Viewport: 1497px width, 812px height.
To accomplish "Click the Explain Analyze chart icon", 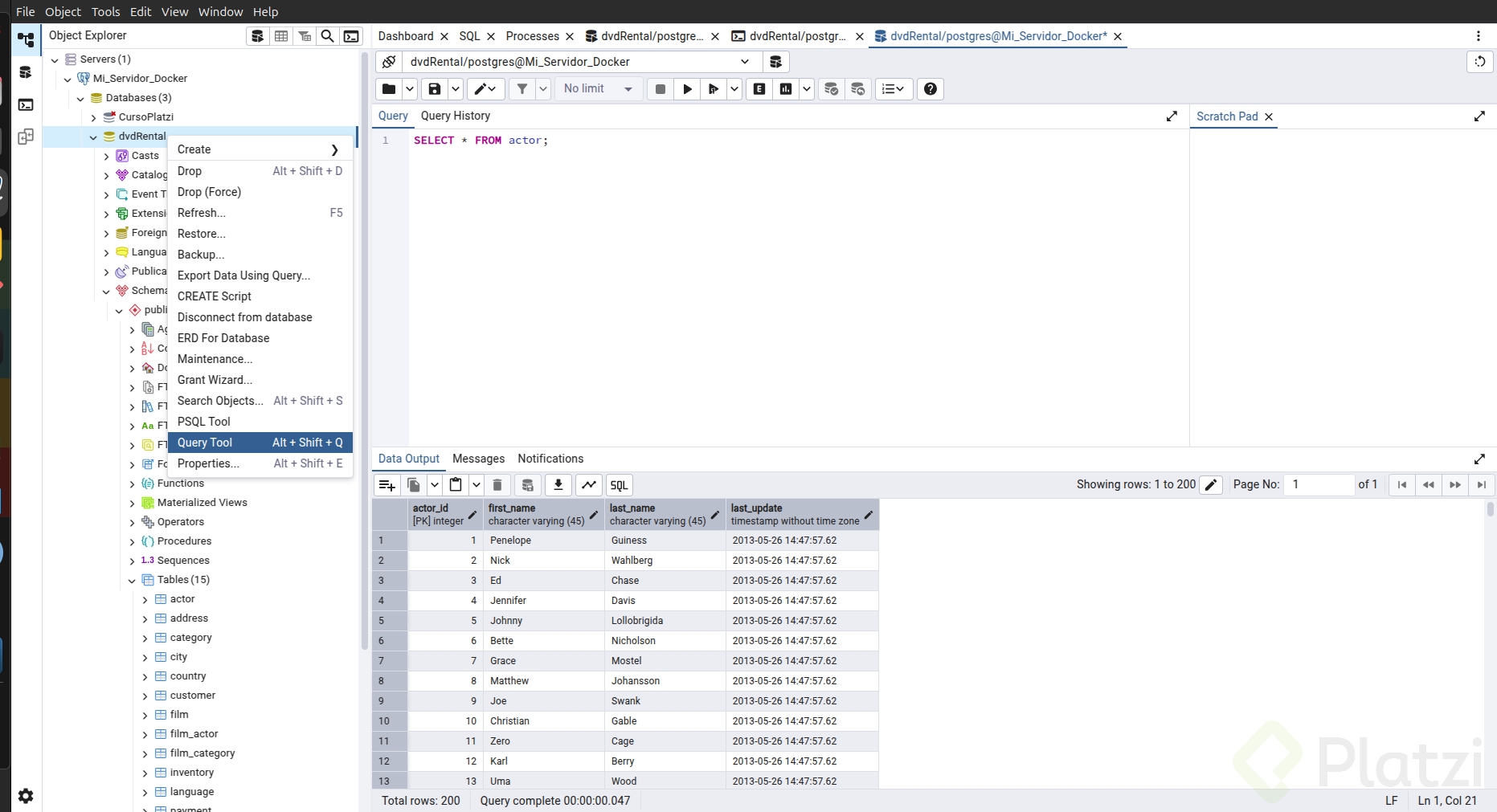I will click(x=786, y=89).
